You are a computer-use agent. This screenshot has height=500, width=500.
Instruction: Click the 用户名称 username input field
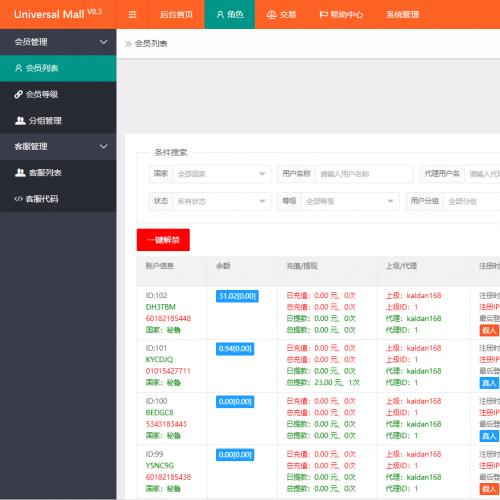pyautogui.click(x=364, y=174)
